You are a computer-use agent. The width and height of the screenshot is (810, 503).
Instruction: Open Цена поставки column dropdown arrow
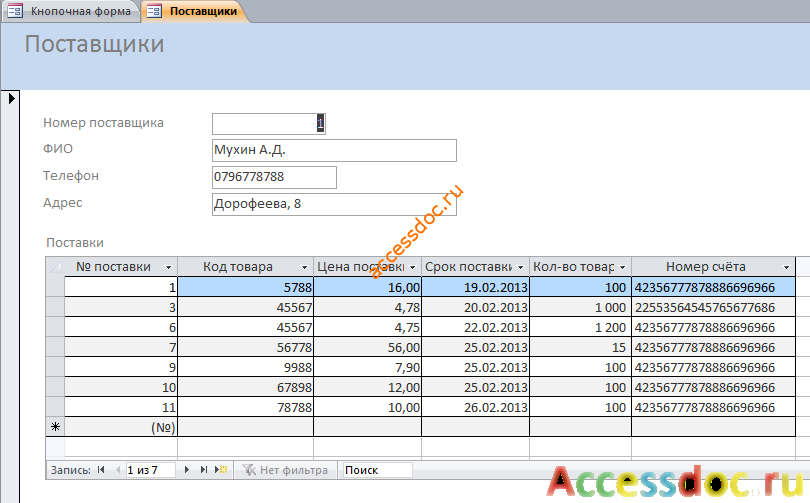click(x=412, y=268)
